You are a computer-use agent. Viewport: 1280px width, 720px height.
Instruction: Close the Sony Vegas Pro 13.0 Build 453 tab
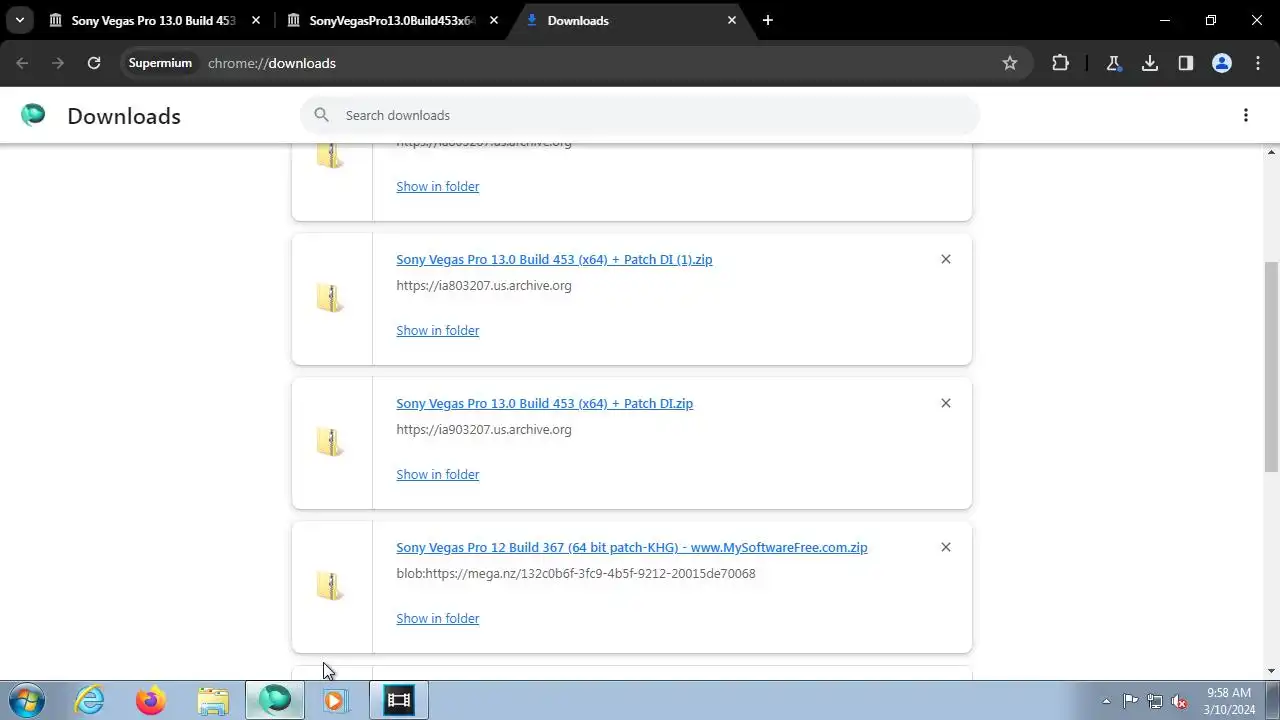256,20
